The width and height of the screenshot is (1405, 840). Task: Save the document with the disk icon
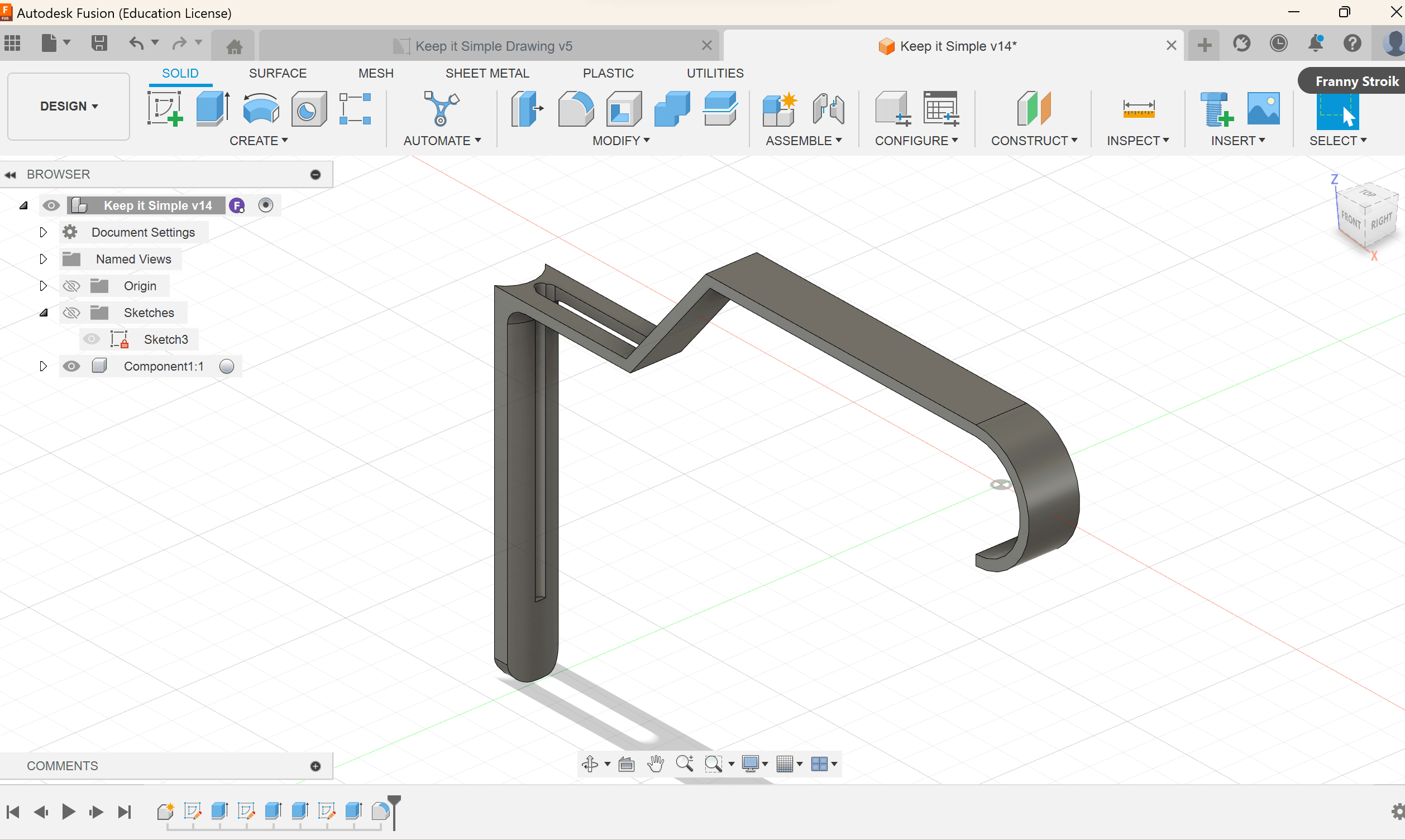pos(99,43)
